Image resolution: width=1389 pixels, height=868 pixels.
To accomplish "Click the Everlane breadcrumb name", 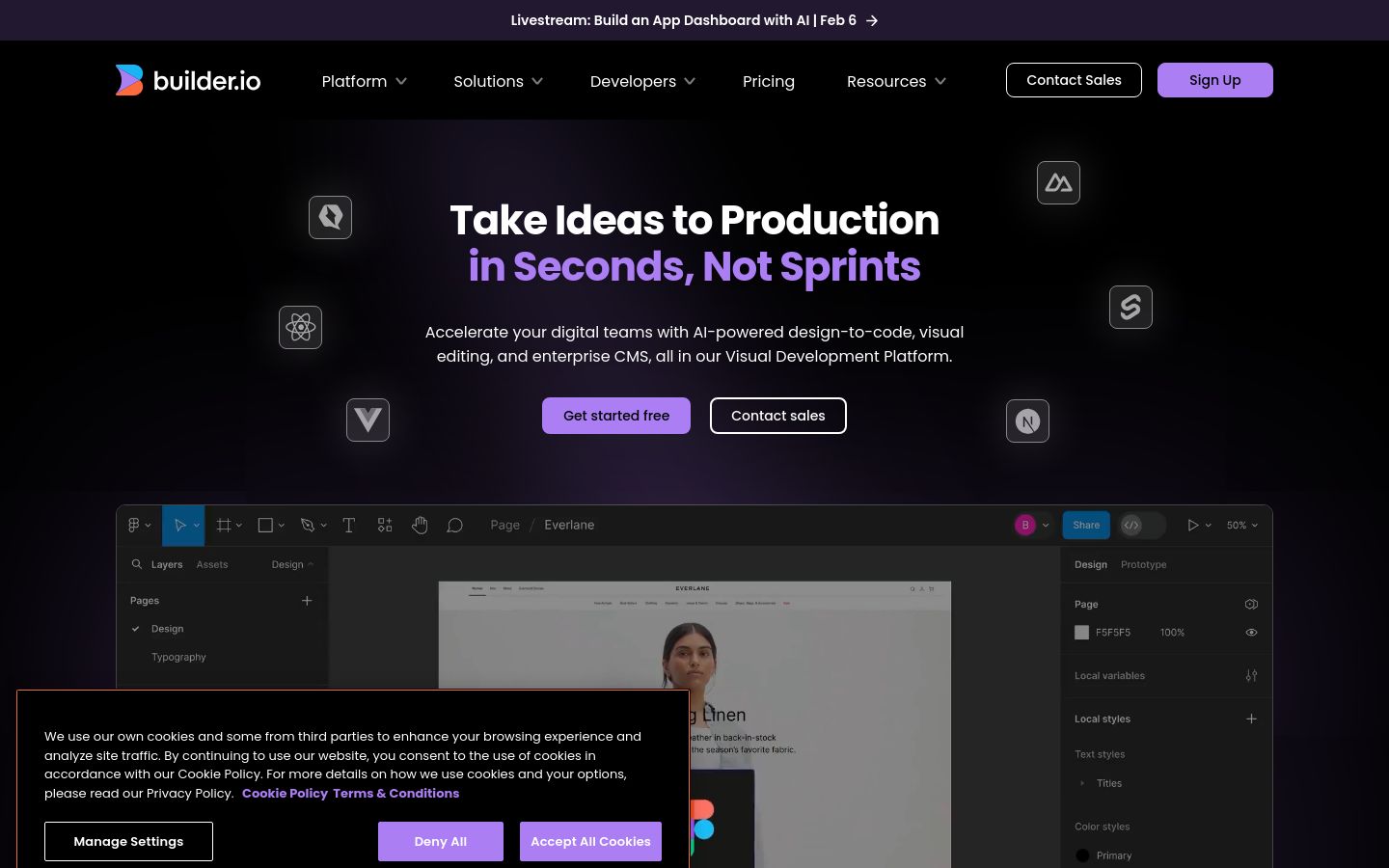I will 569,525.
